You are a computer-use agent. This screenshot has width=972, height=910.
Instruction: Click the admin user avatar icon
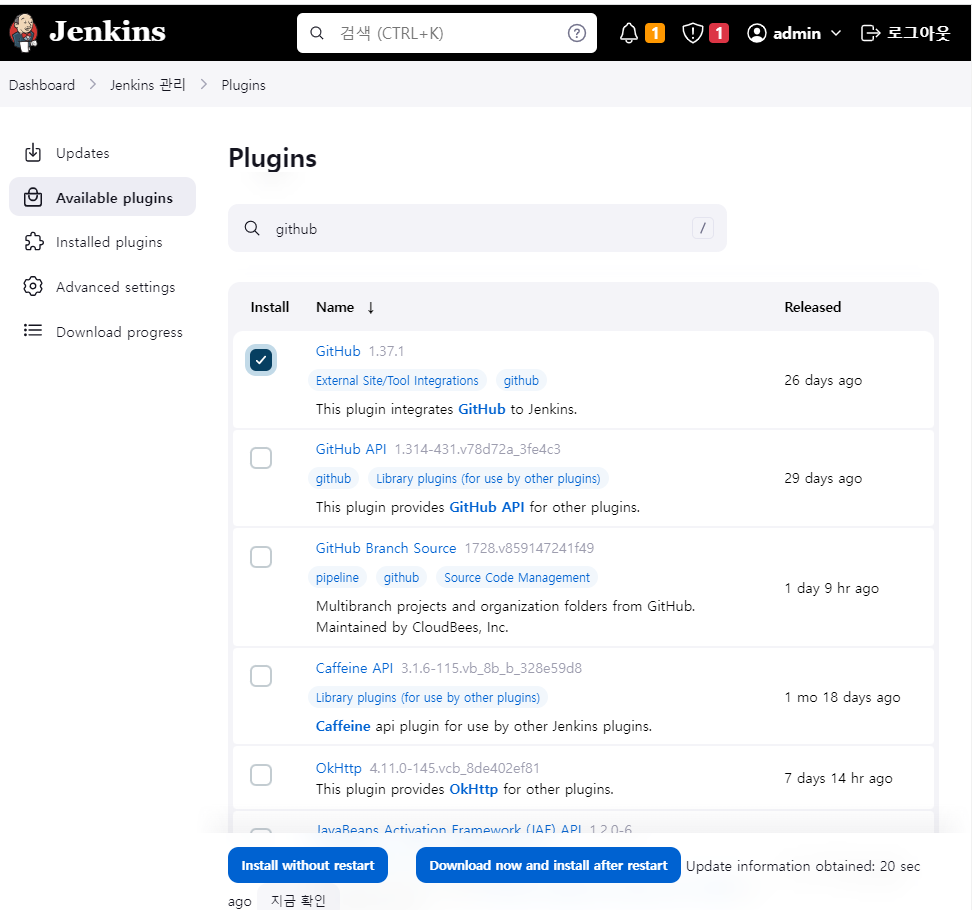click(756, 33)
